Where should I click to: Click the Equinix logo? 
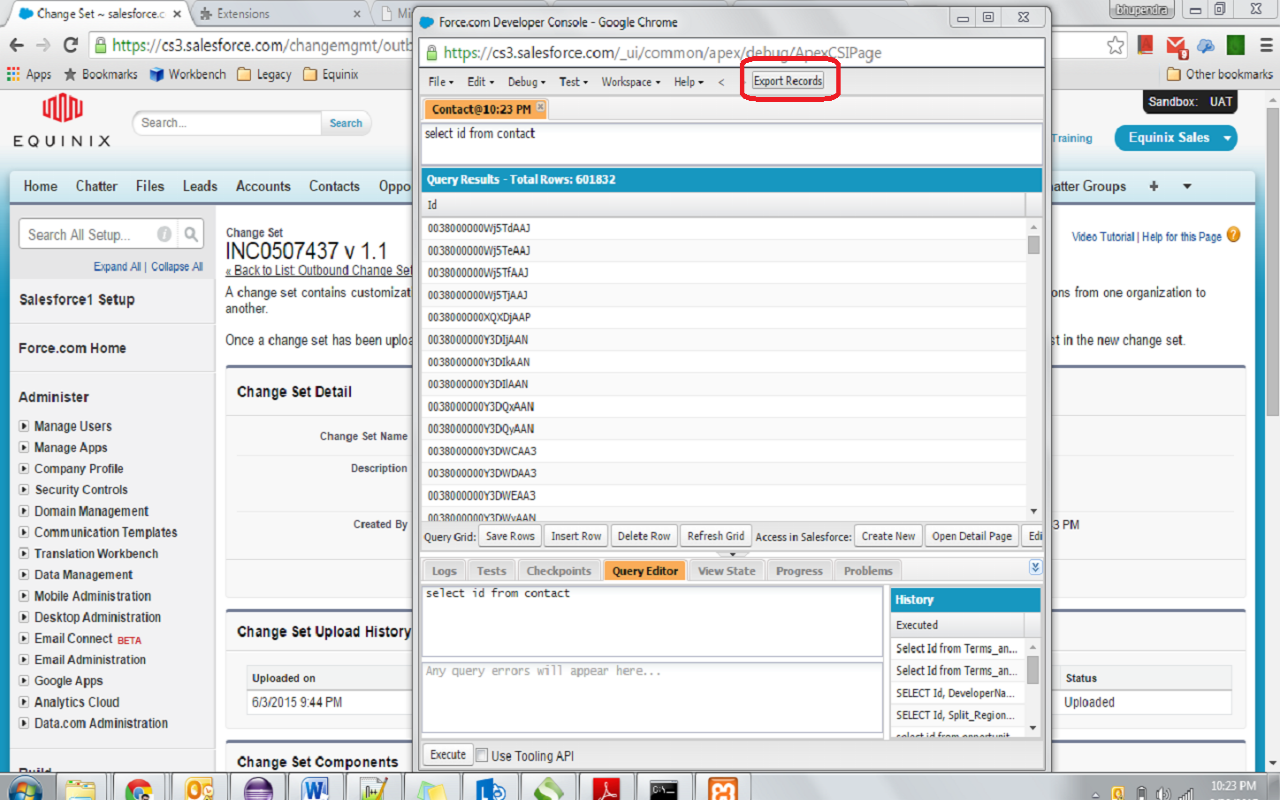pos(62,120)
